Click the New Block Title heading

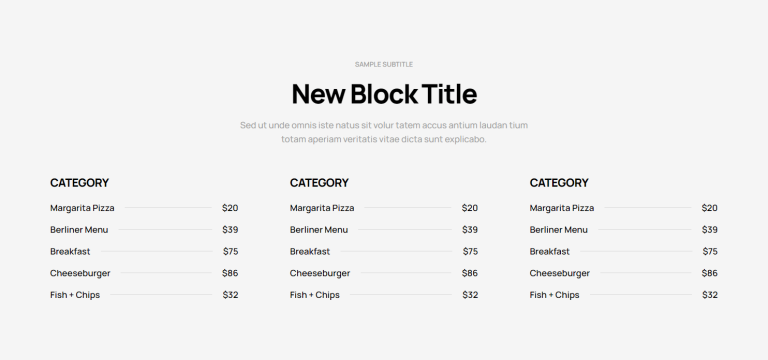(384, 94)
